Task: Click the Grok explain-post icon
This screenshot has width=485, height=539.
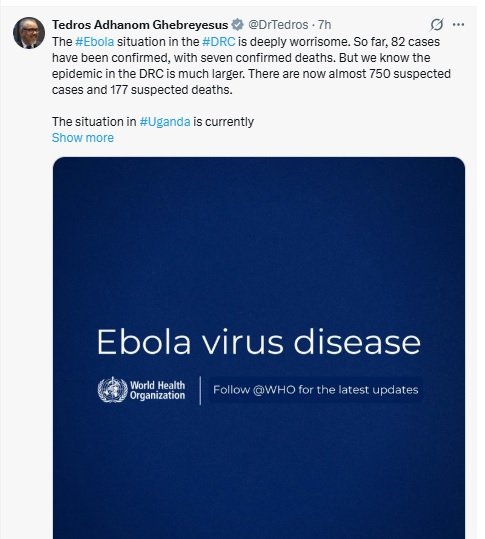Action: coord(437,24)
